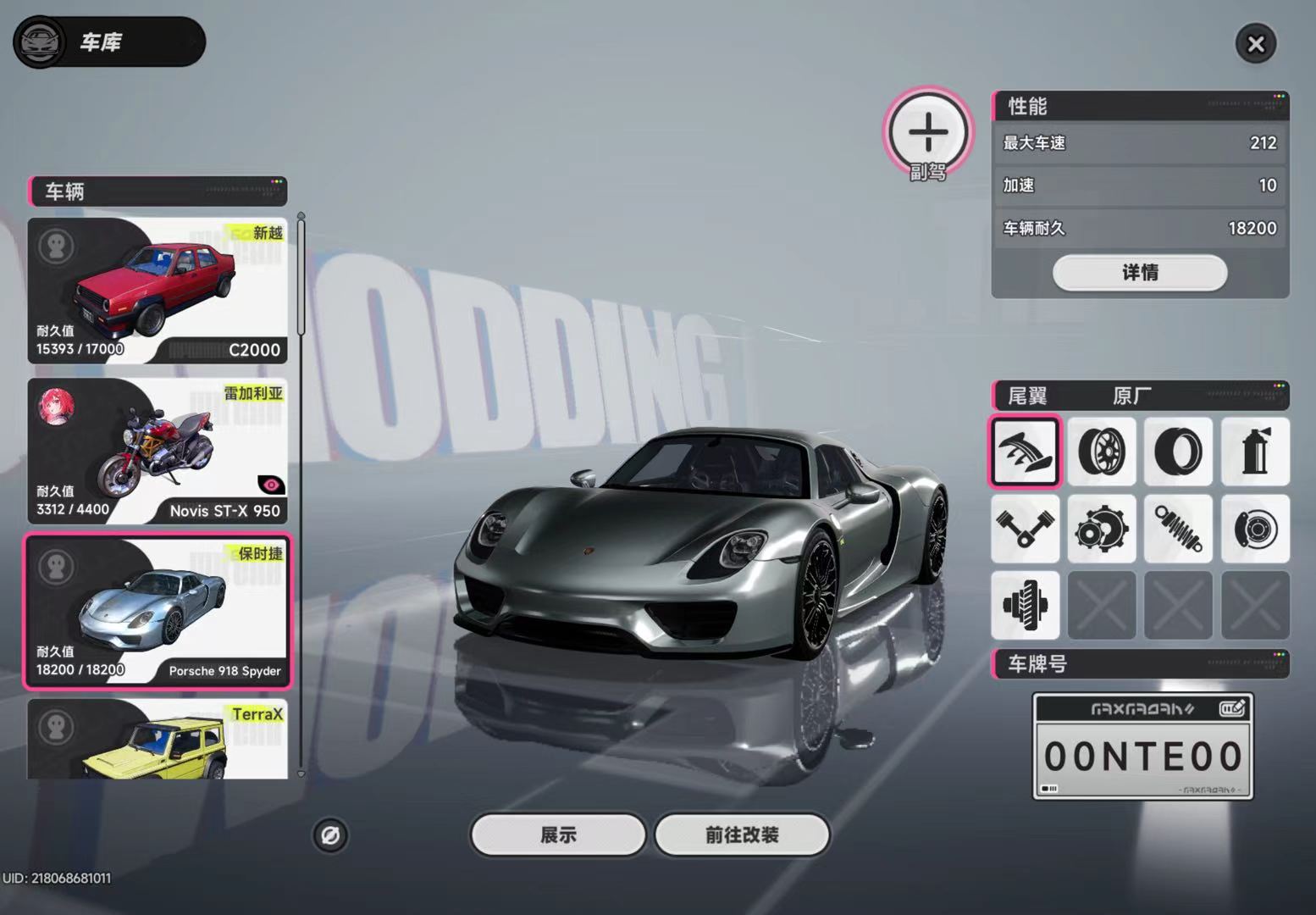Select the yellow TerraX vehicle card

pos(158,738)
